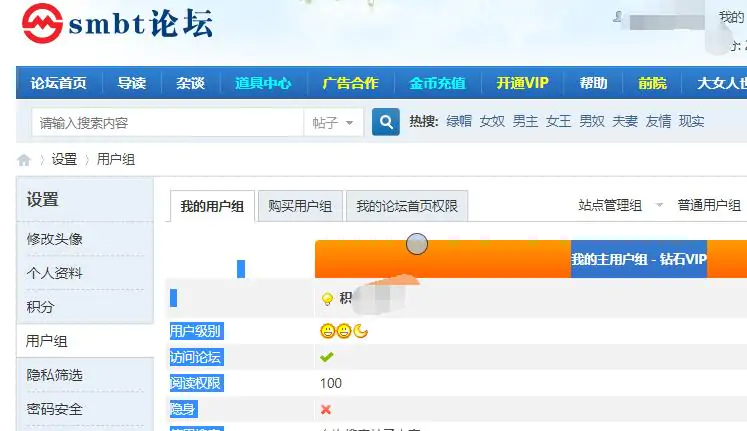747x431 pixels.
Task: Click the blue search magnifier button
Action: tap(385, 122)
